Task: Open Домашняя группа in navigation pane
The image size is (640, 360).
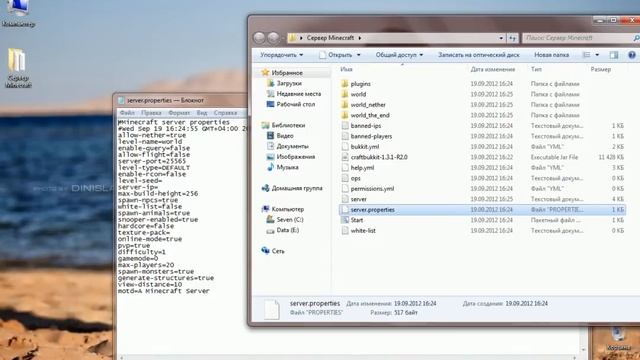Action: tap(297, 188)
